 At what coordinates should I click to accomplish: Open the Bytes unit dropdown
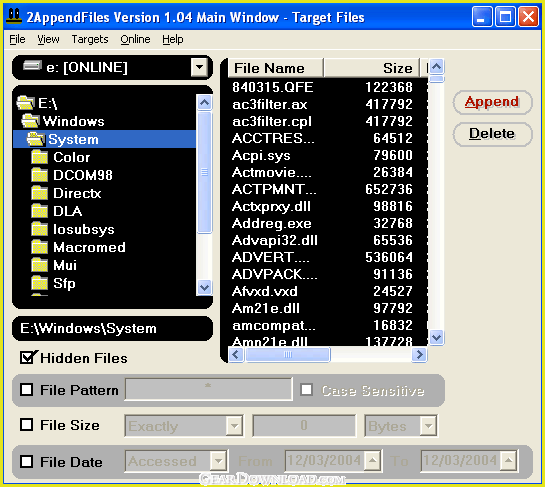pos(428,425)
